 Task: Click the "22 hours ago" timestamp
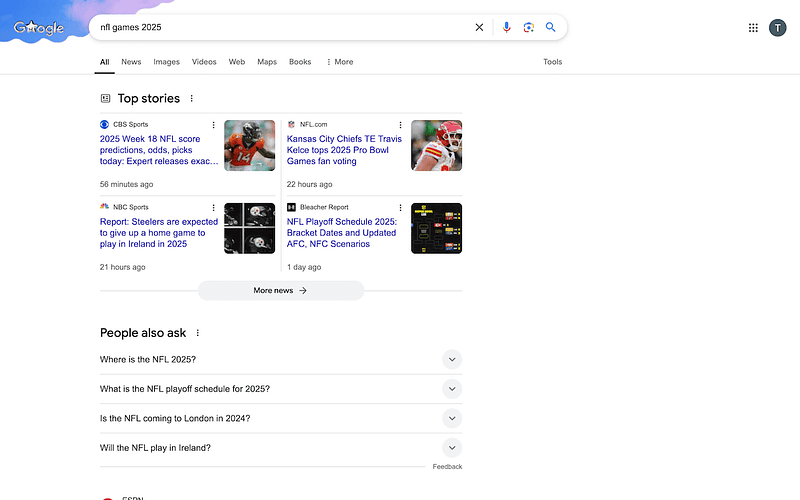[310, 184]
